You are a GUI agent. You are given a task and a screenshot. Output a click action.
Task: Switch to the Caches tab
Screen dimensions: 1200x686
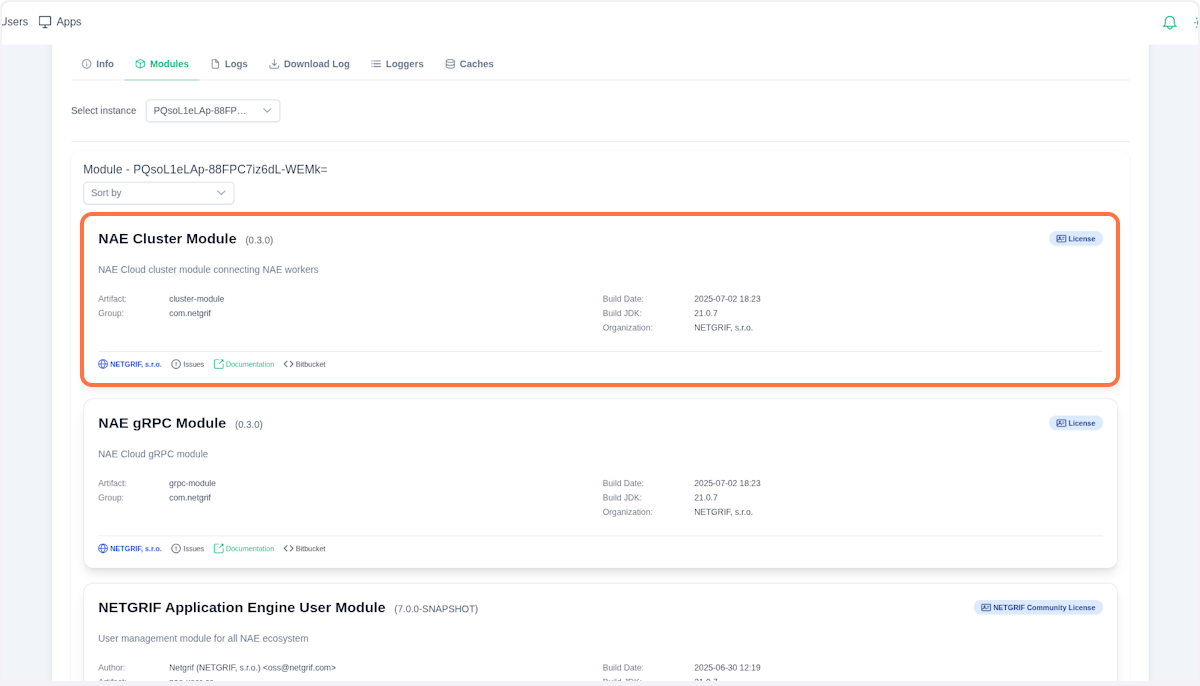pyautogui.click(x=469, y=64)
